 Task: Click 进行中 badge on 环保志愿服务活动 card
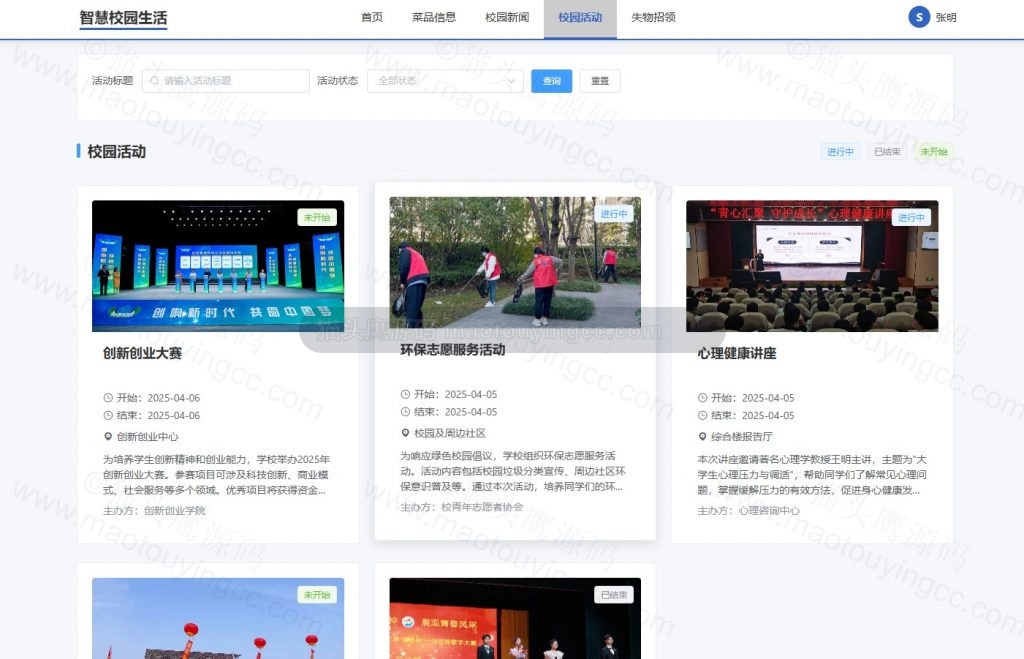coord(614,214)
